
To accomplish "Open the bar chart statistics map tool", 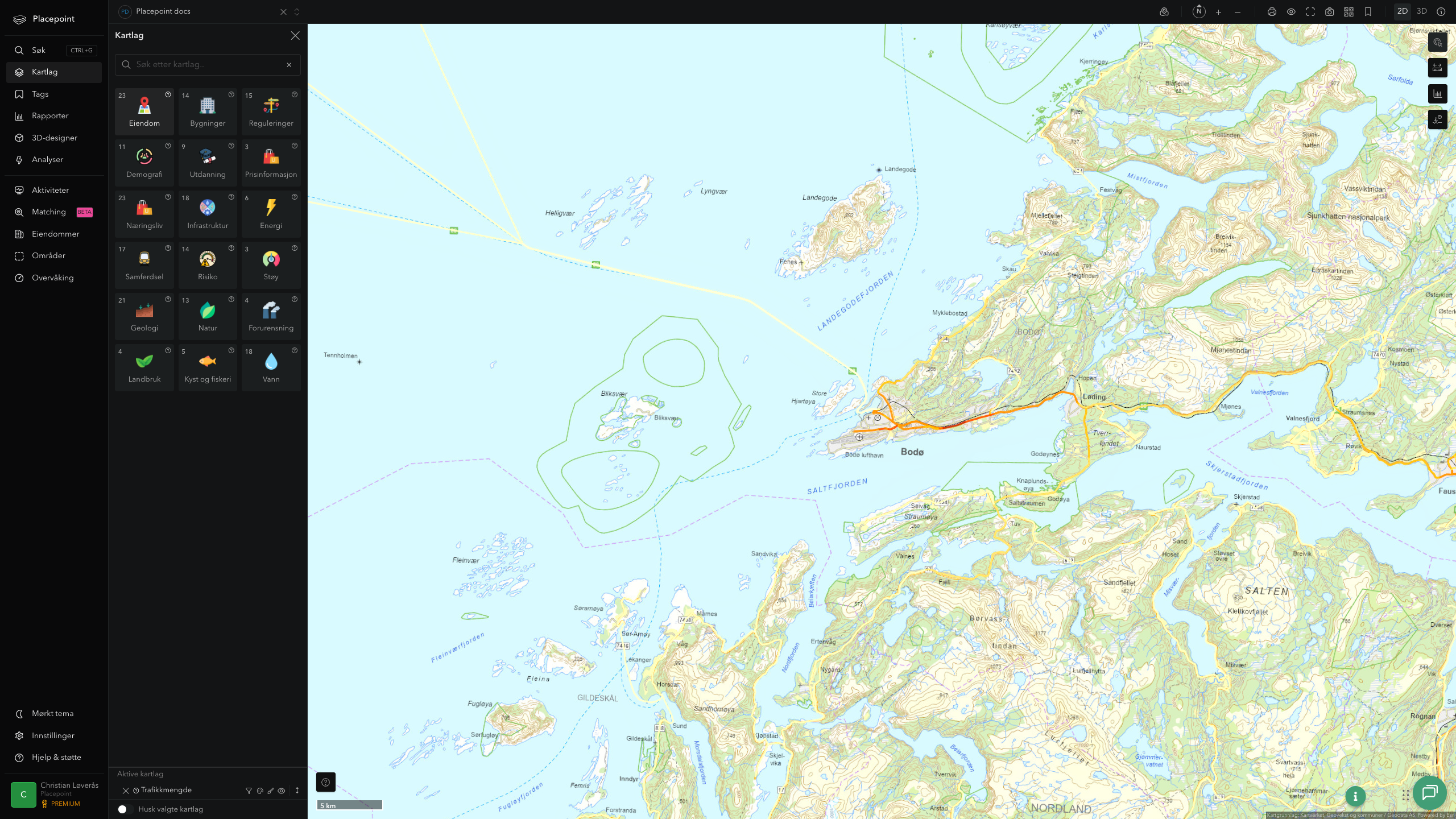I will pyautogui.click(x=1438, y=94).
